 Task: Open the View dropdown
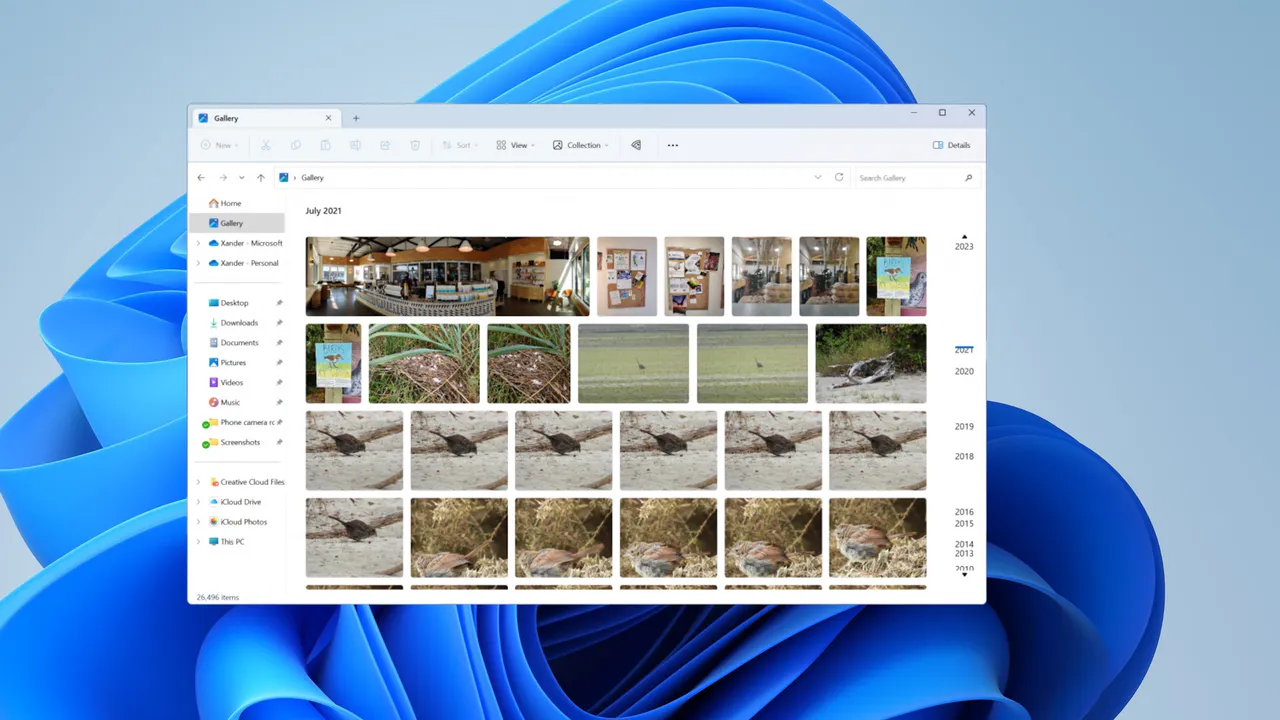[515, 145]
